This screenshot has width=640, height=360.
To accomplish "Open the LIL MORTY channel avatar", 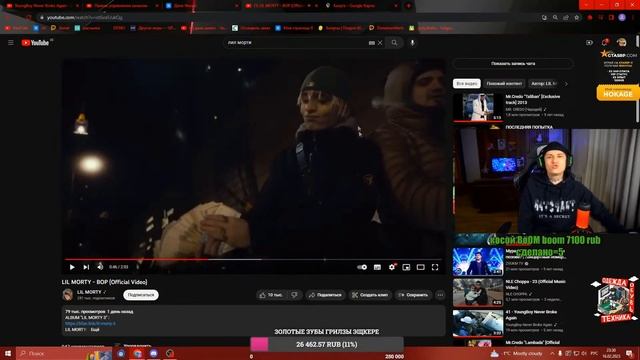I will pyautogui.click(x=68, y=295).
